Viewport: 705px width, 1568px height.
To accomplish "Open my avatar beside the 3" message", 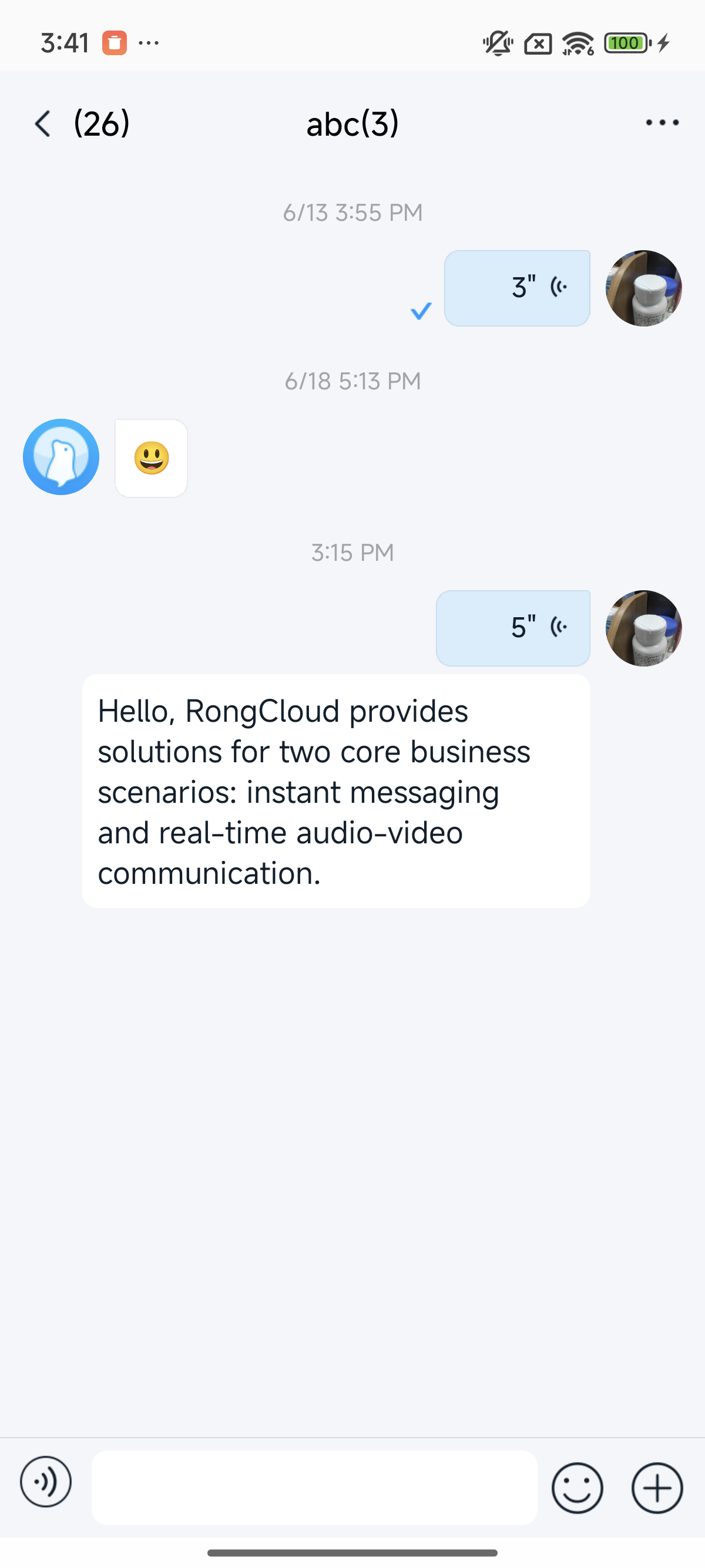I will (643, 288).
